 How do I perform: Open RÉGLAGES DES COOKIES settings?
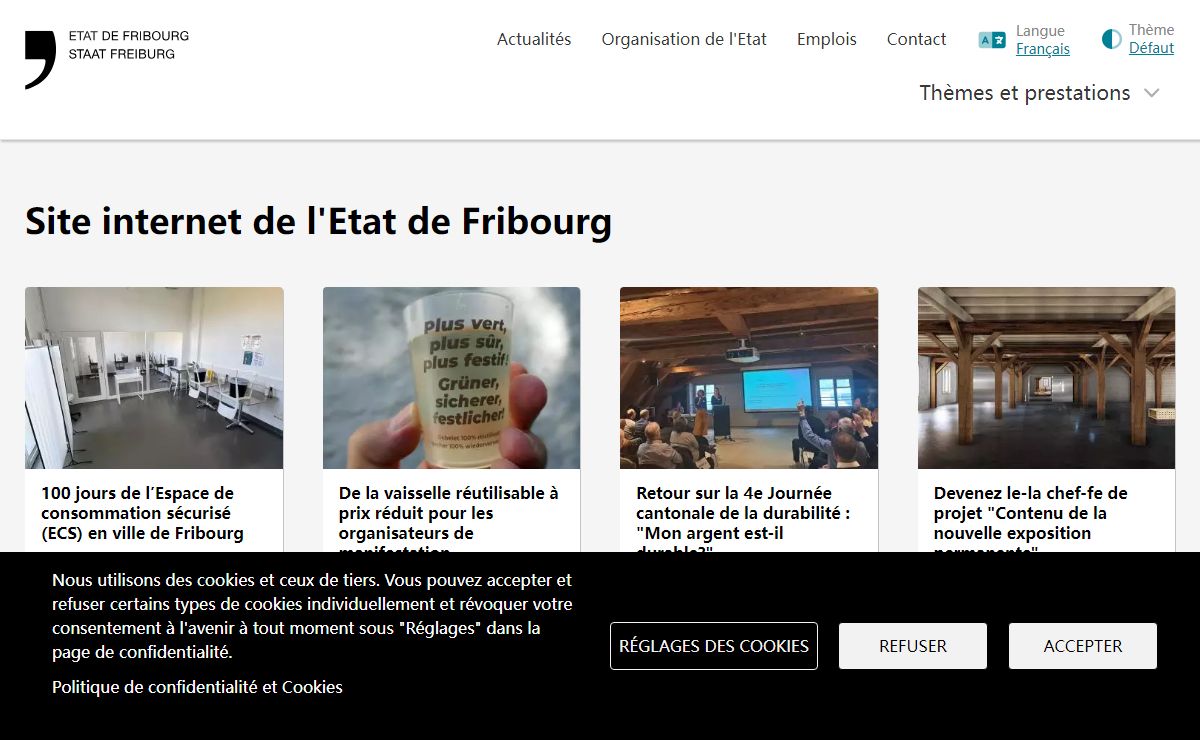pos(714,646)
